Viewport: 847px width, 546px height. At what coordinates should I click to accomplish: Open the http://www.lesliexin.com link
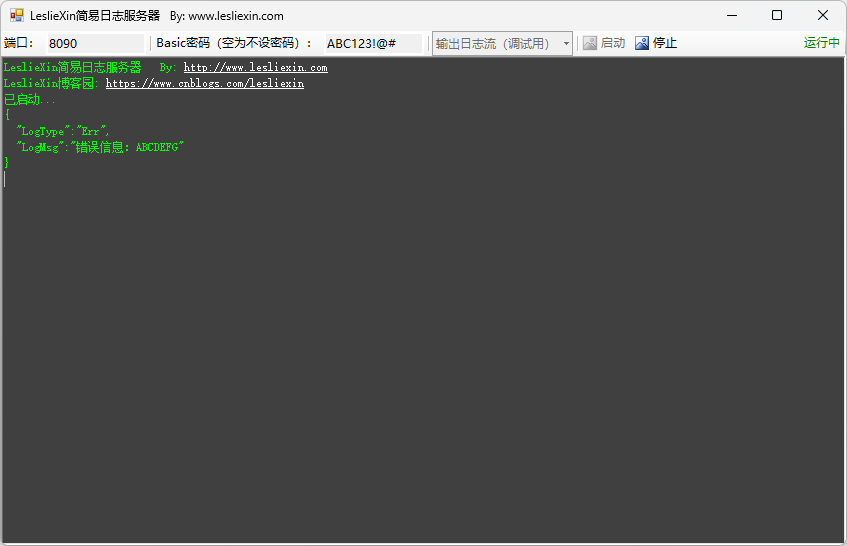coord(256,68)
